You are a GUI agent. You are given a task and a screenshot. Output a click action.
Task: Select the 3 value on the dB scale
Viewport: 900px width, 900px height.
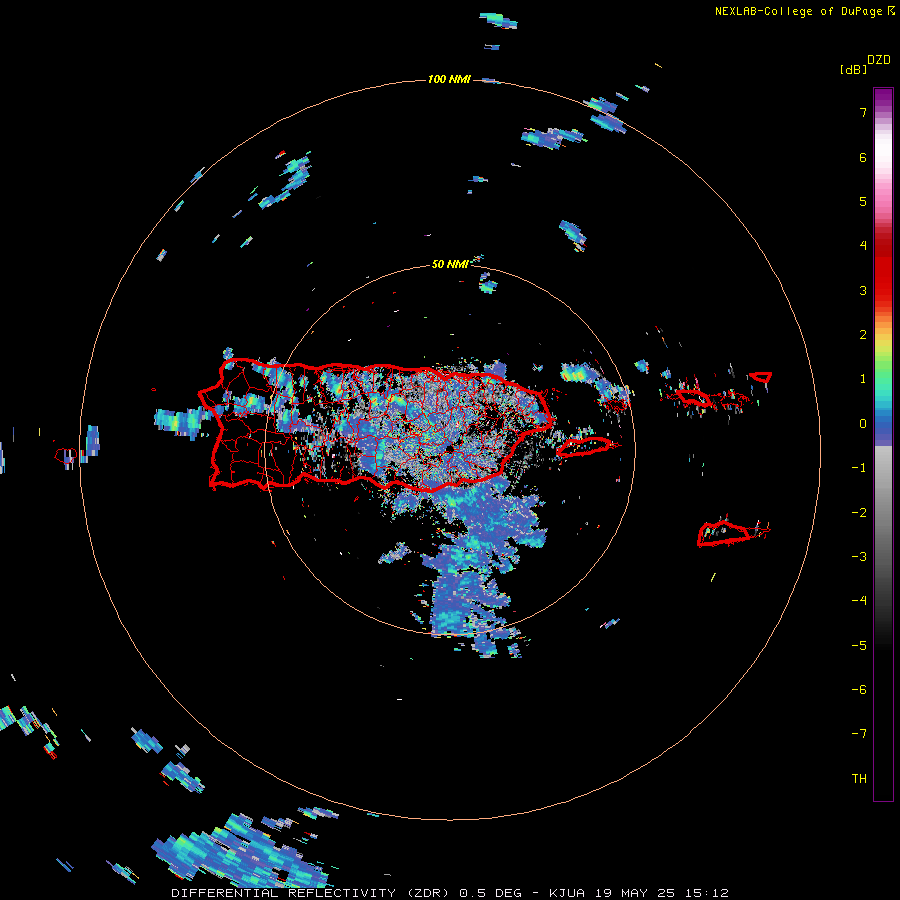tap(863, 290)
